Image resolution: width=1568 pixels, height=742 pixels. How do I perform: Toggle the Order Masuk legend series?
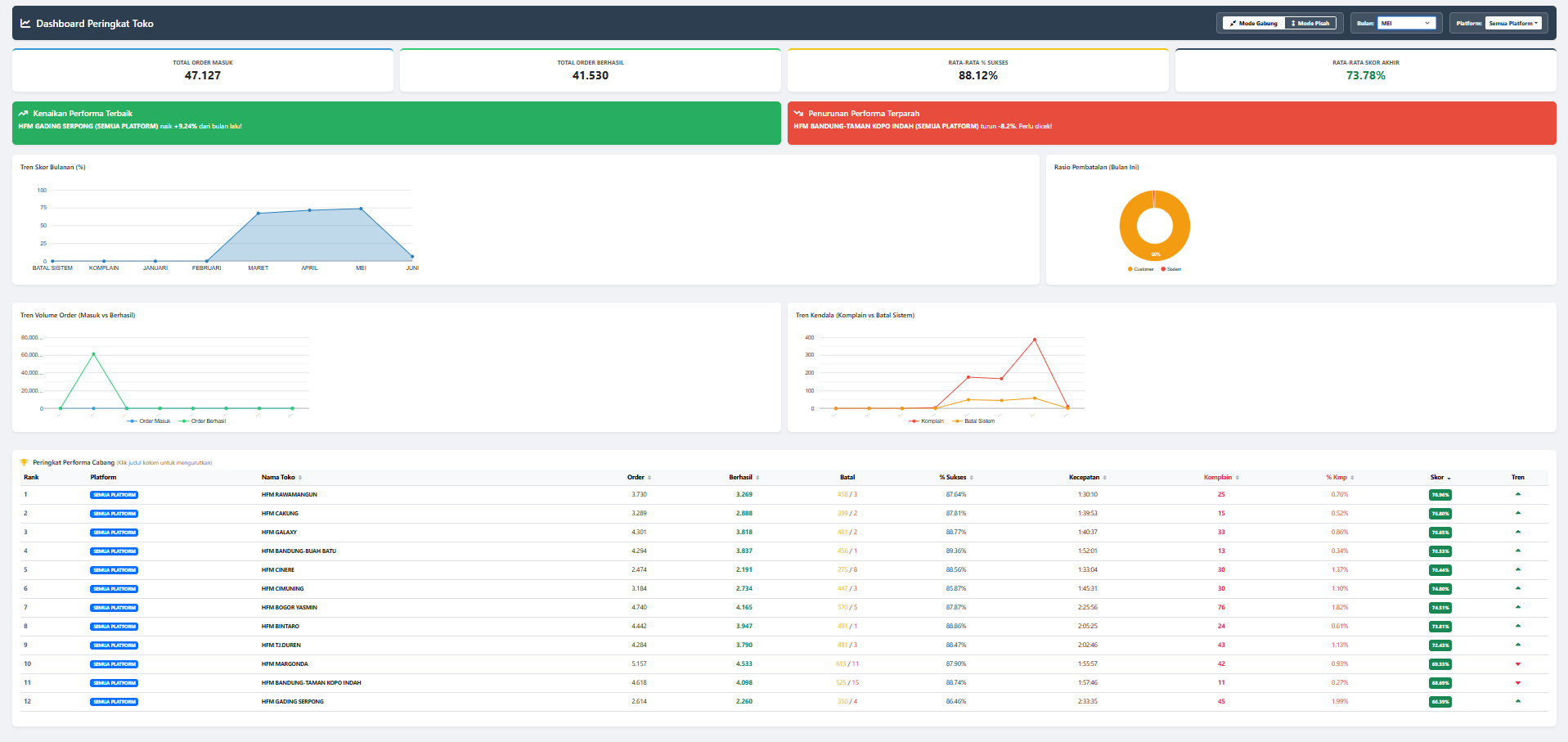[149, 421]
